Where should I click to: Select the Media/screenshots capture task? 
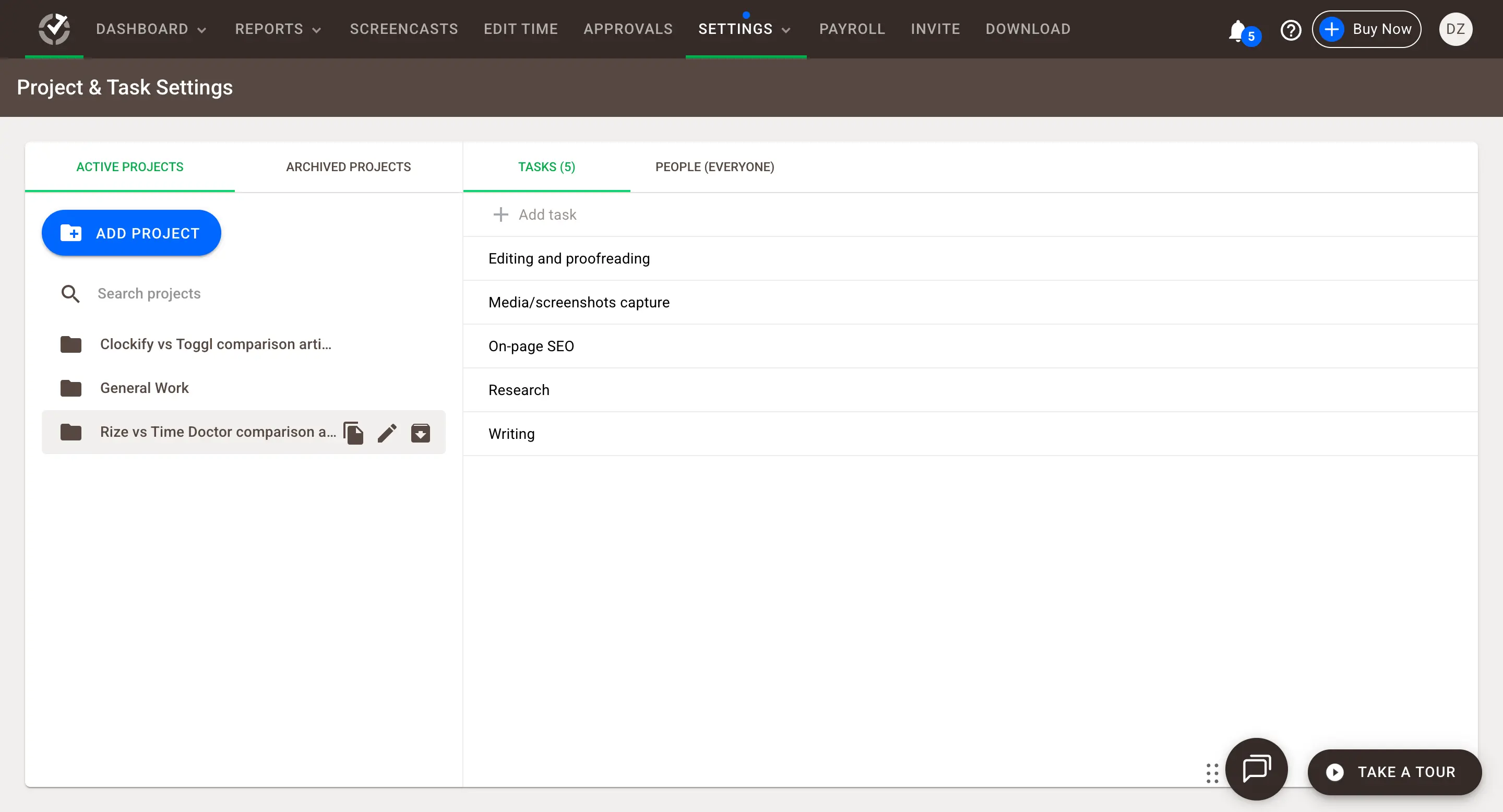click(970, 302)
